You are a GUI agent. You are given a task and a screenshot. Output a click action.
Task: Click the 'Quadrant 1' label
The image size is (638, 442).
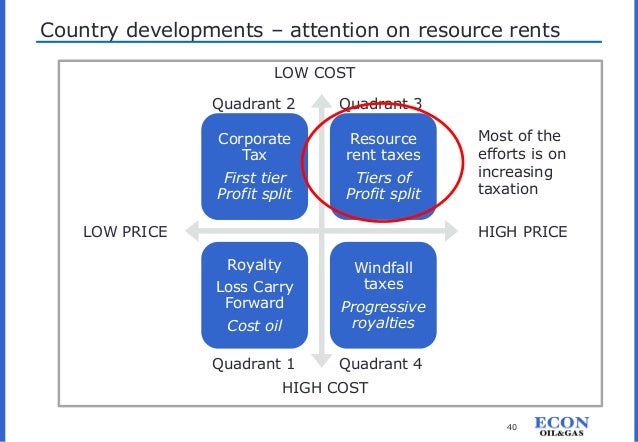253,363
